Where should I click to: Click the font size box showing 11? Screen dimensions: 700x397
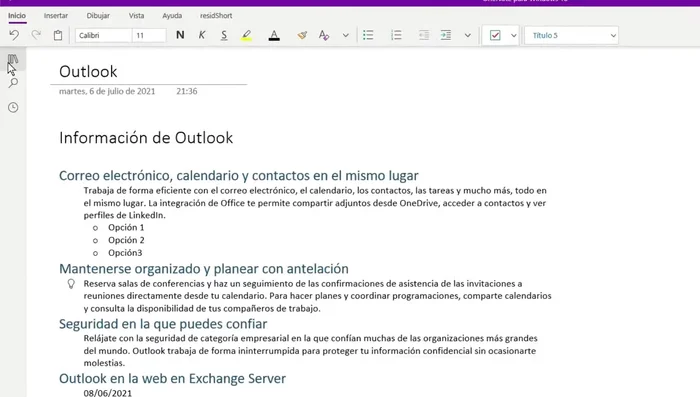[x=149, y=35]
